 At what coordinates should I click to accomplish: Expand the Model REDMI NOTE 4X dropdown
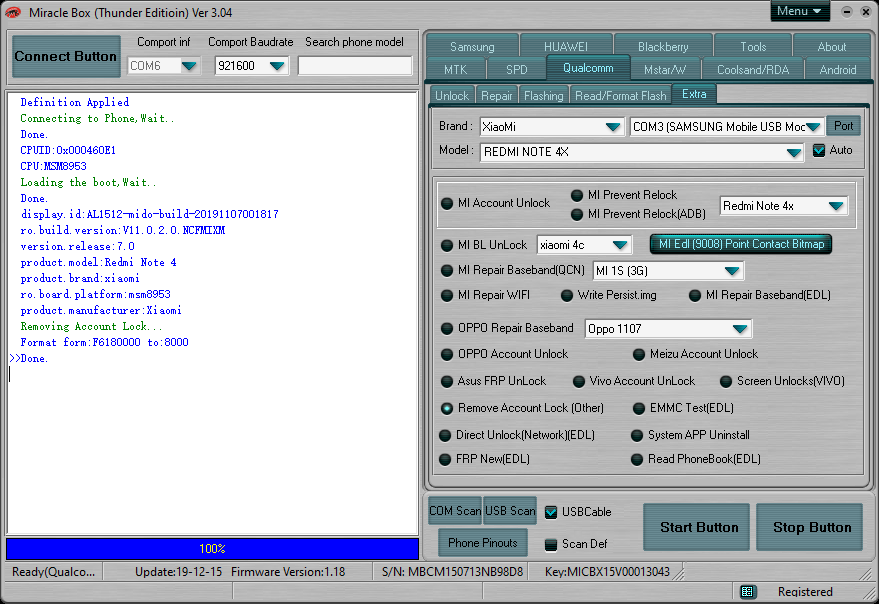tap(793, 152)
